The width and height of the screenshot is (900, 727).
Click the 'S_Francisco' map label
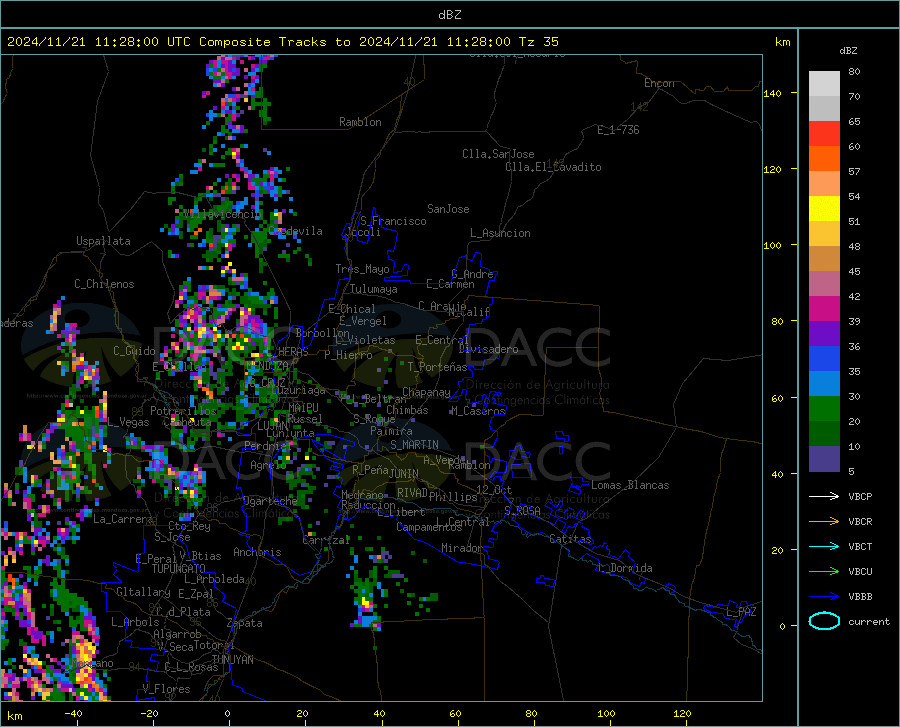click(393, 221)
